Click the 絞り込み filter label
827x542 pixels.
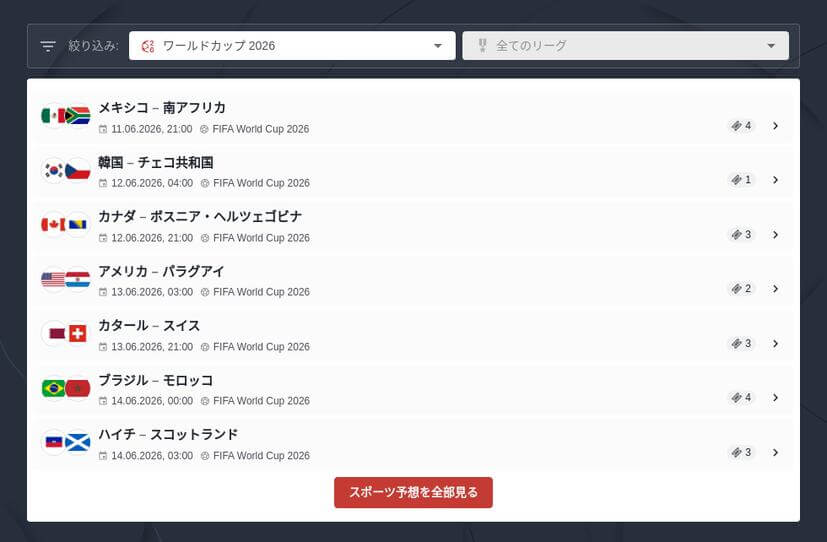pos(93,46)
